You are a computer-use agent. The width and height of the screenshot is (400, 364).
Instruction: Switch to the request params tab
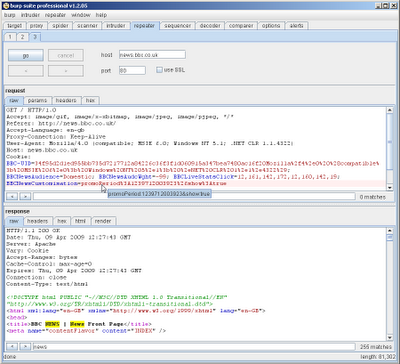[x=37, y=100]
